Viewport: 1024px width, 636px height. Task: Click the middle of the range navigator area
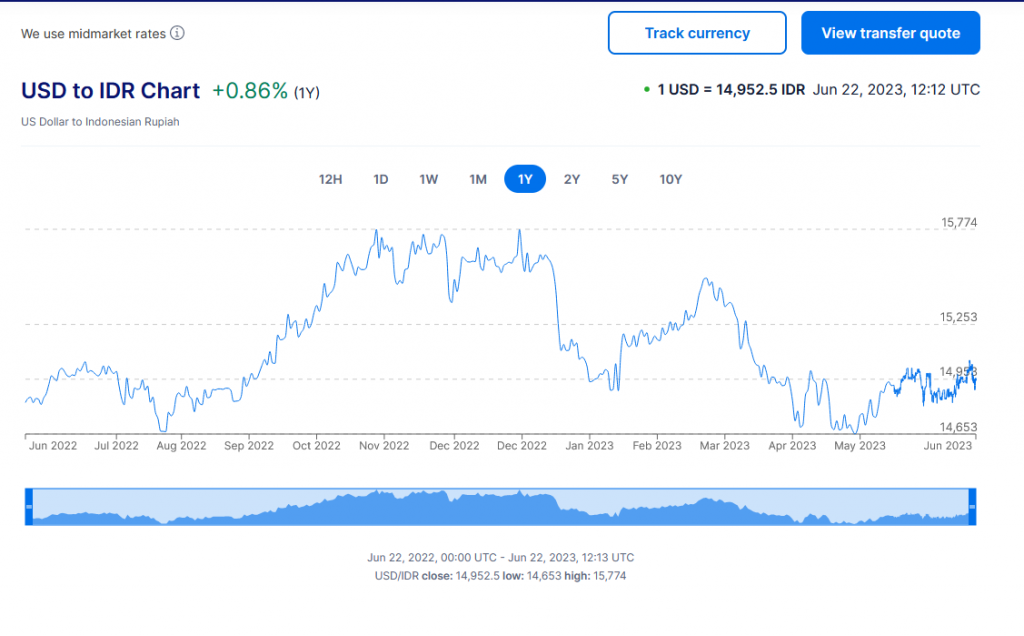[x=500, y=507]
